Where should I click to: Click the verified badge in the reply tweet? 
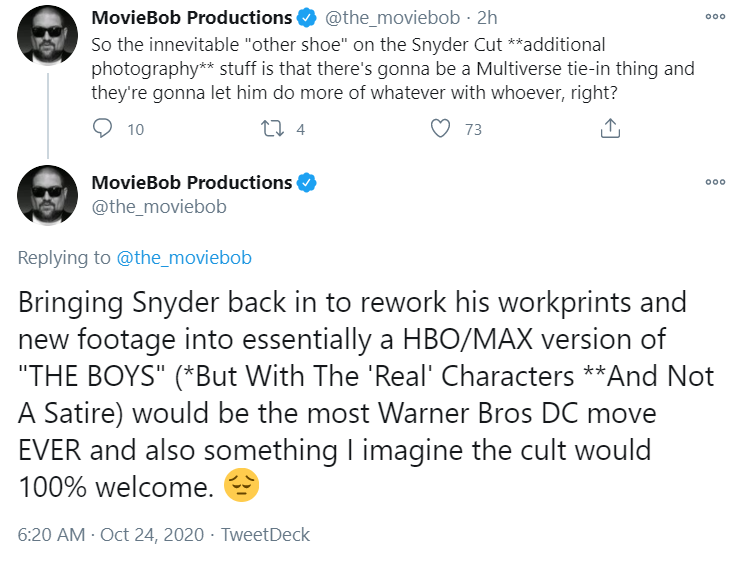tap(306, 183)
